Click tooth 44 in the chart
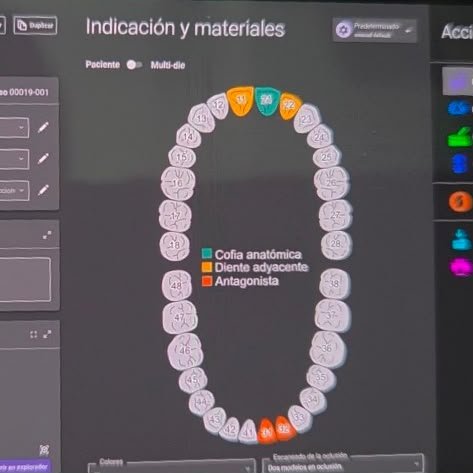 [201, 403]
